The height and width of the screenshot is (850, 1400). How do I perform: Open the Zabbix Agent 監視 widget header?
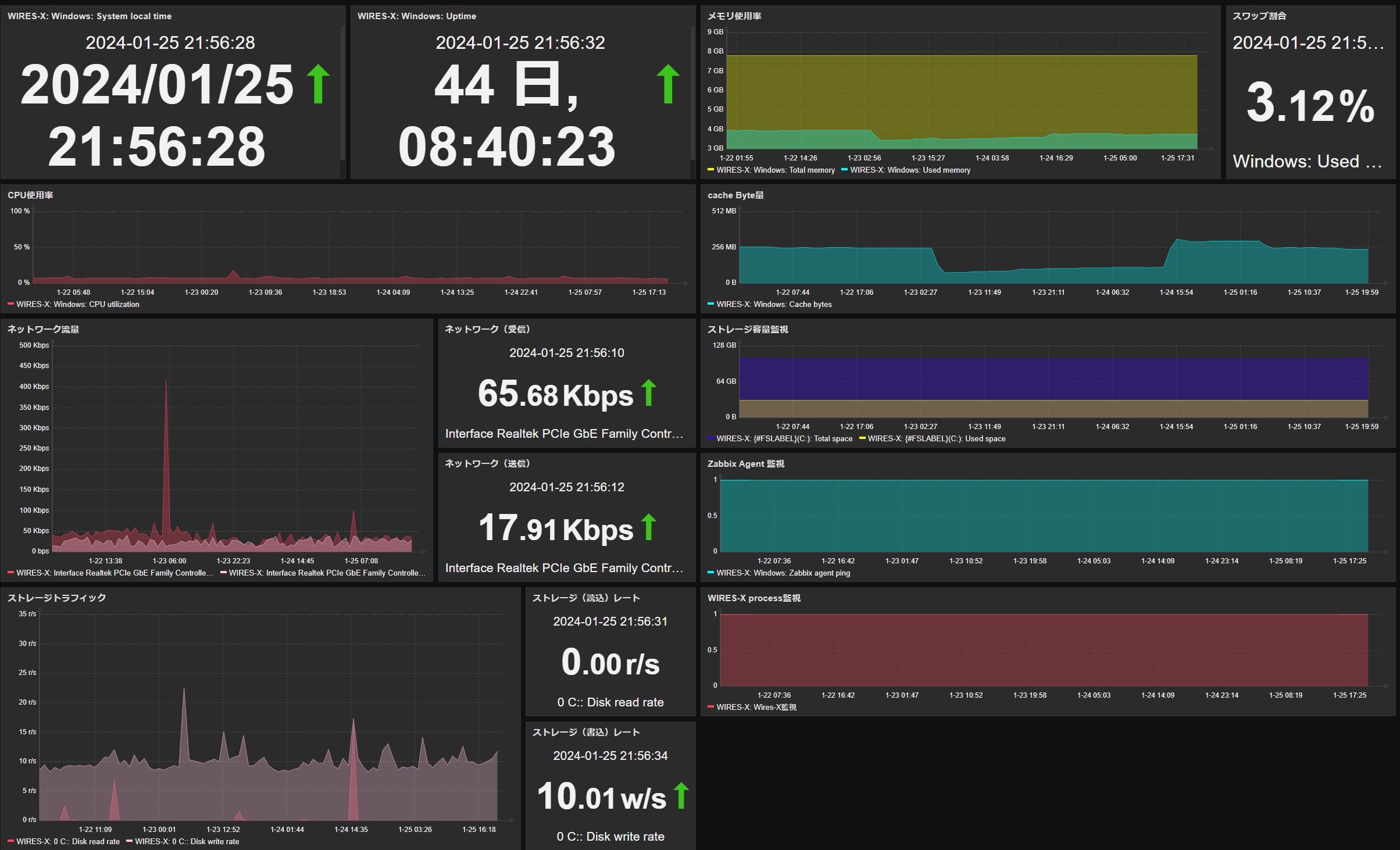point(746,464)
